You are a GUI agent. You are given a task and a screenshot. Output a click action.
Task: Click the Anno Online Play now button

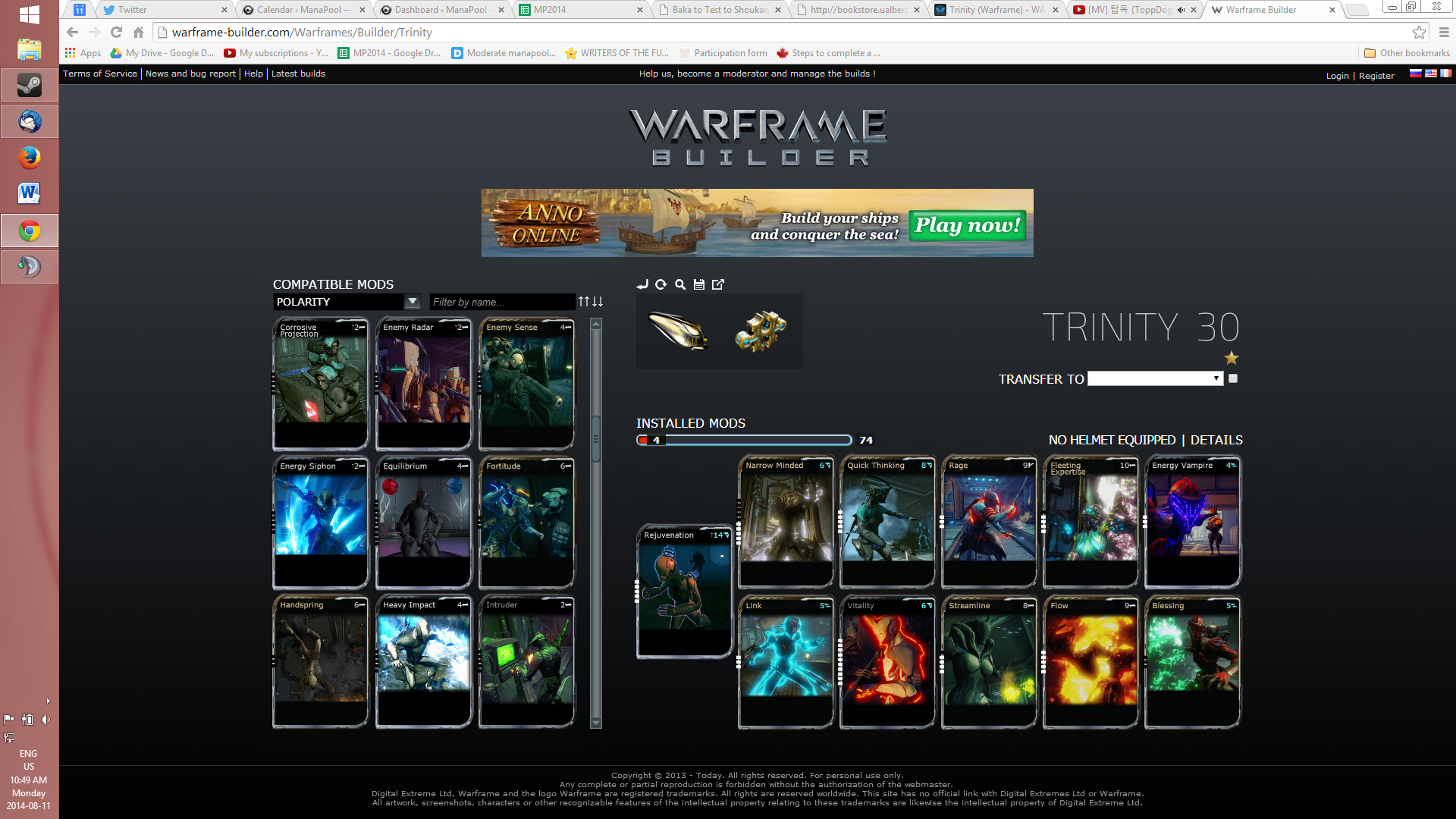967,225
